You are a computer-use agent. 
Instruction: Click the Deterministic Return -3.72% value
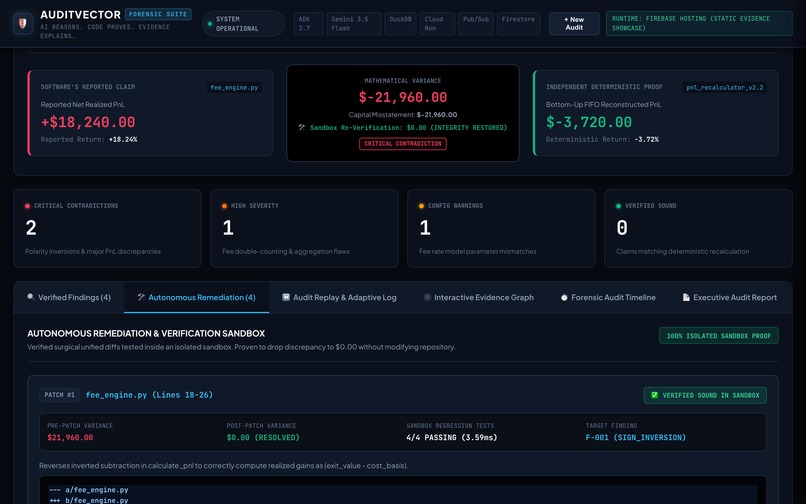647,139
